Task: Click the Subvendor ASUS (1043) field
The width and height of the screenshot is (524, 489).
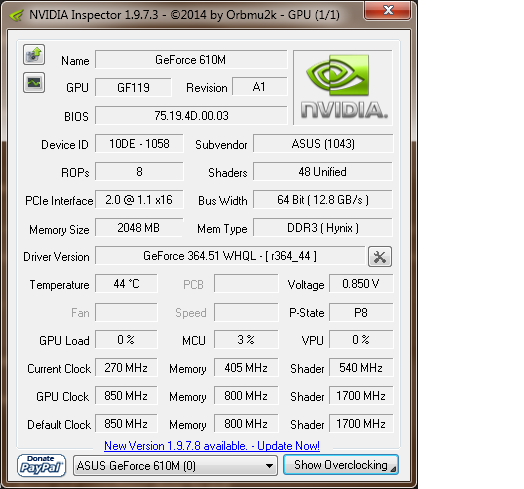Action: 323,144
